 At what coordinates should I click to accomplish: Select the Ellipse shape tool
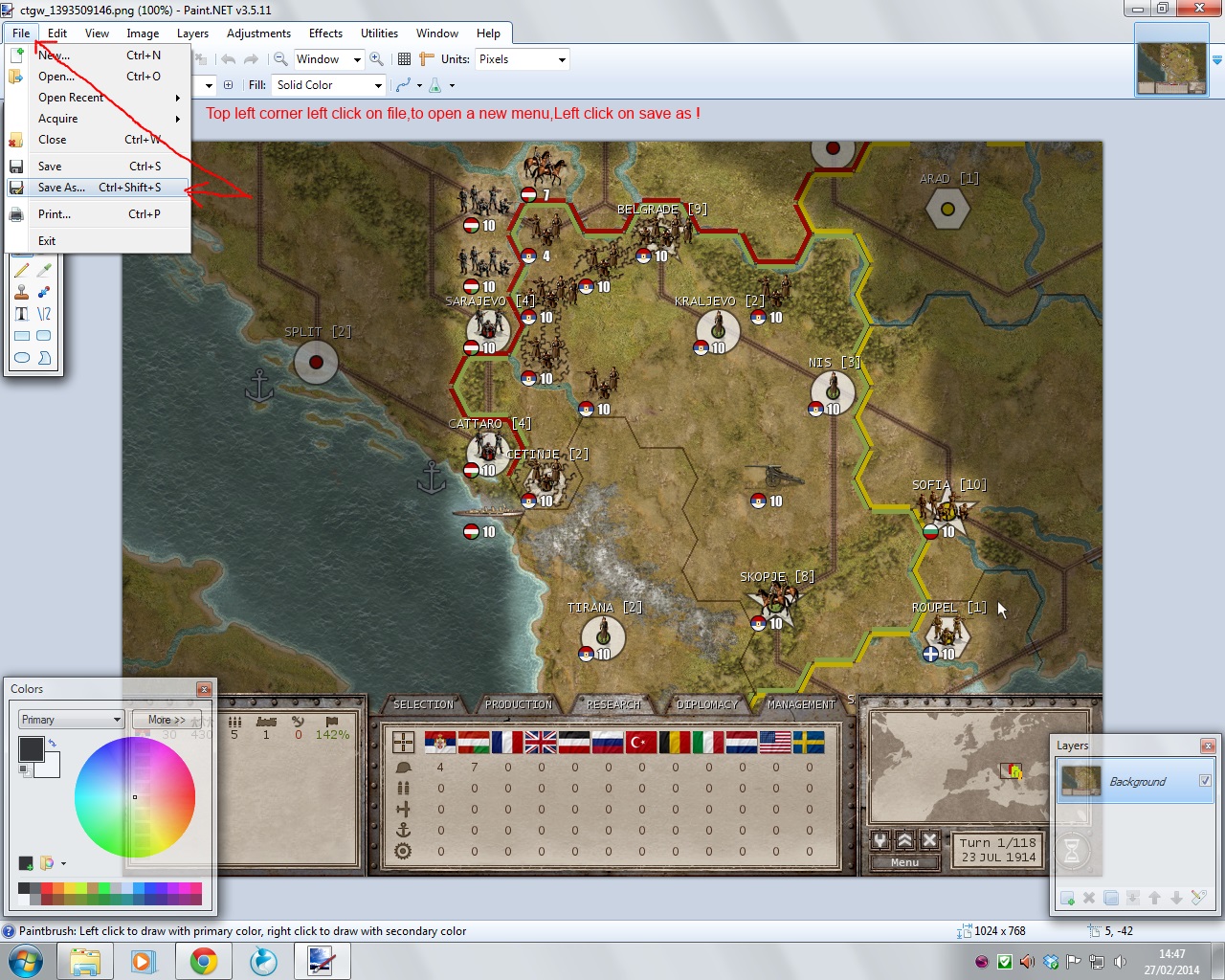21,358
